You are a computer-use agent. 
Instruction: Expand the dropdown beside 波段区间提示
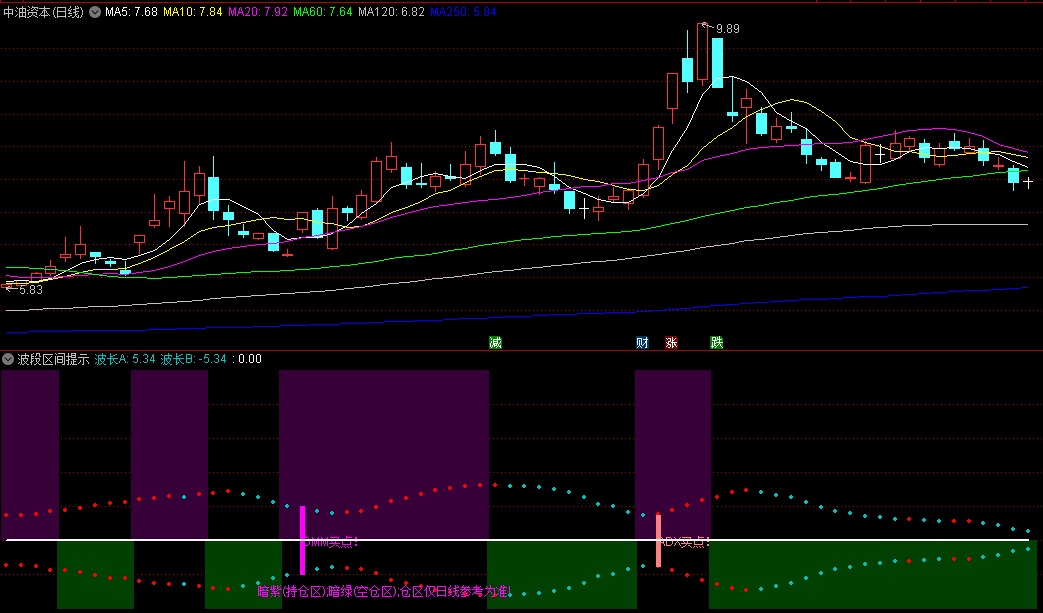[x=8, y=359]
